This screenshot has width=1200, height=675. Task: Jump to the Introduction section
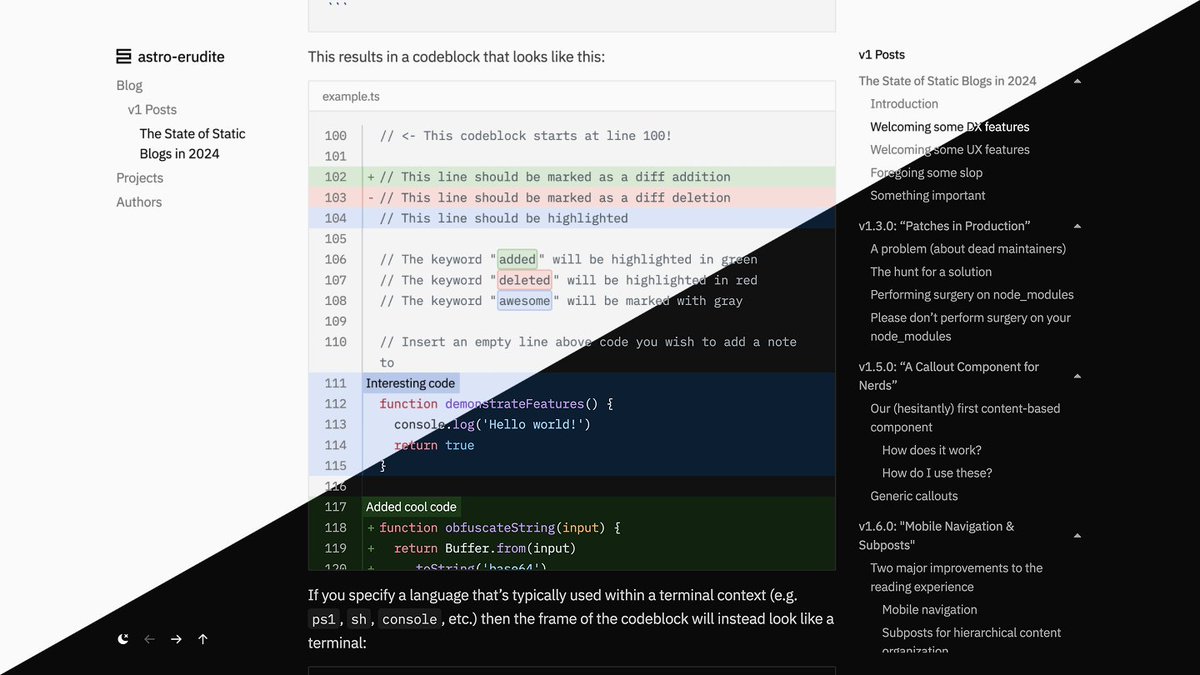pyautogui.click(x=904, y=104)
